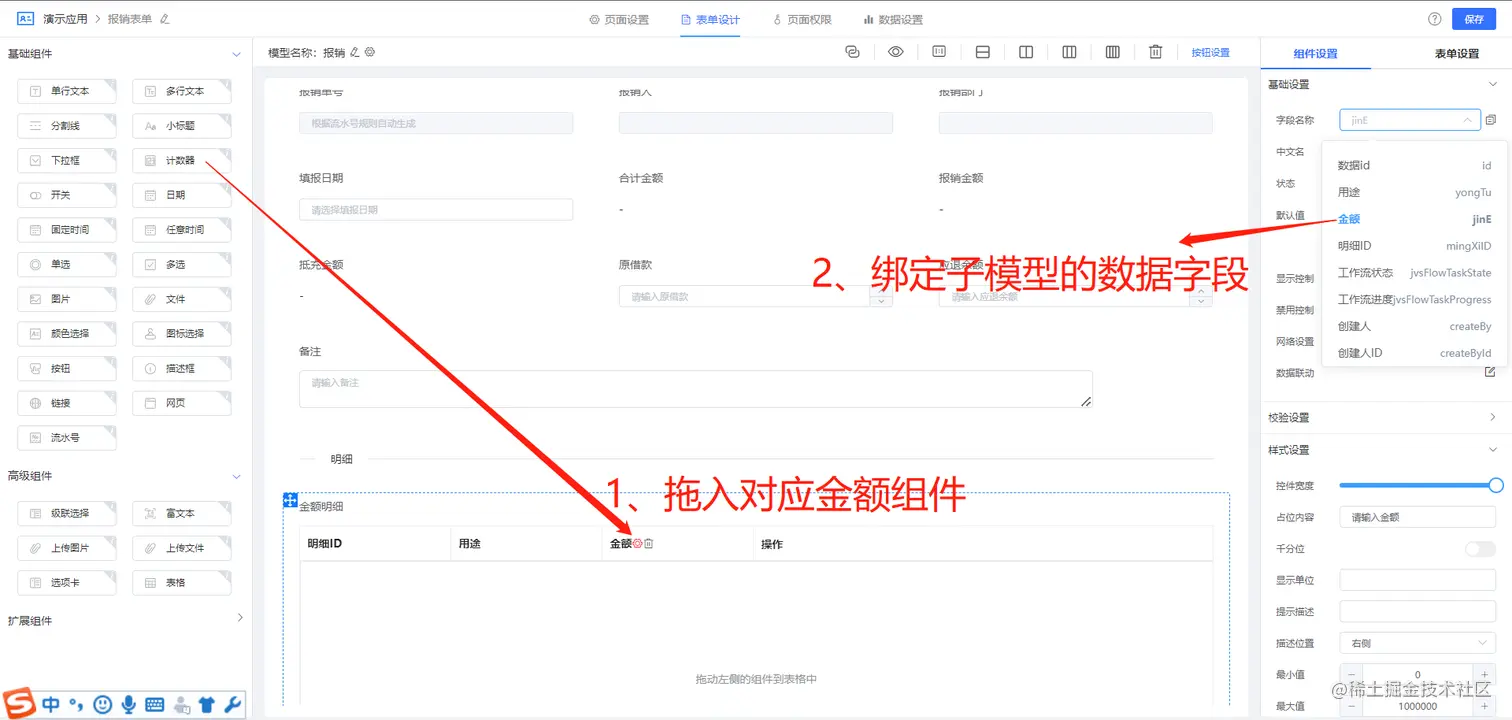Click the 填报日期 date input
The height and width of the screenshot is (720, 1512).
click(x=436, y=210)
